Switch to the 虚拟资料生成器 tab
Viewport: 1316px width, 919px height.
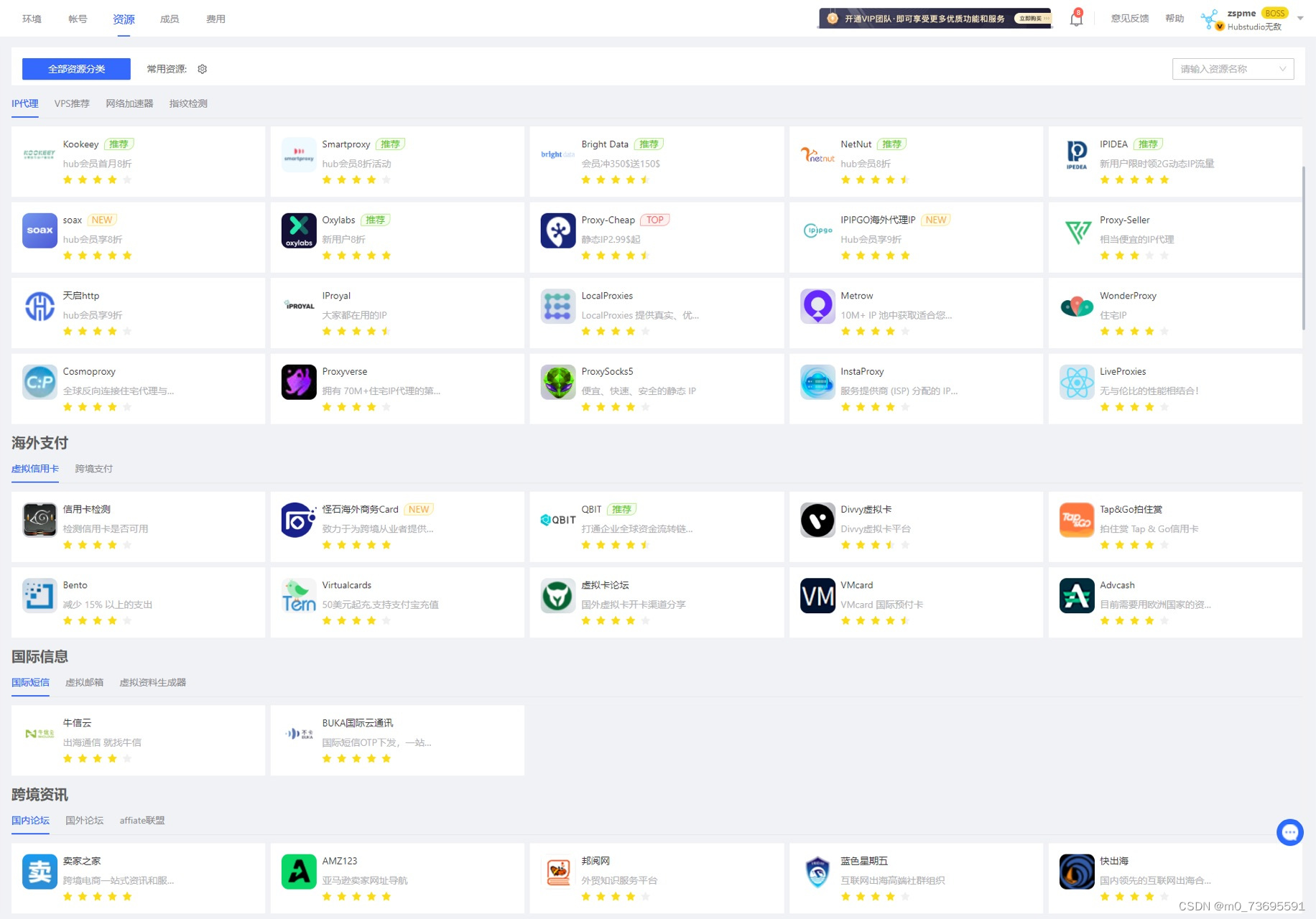[152, 683]
